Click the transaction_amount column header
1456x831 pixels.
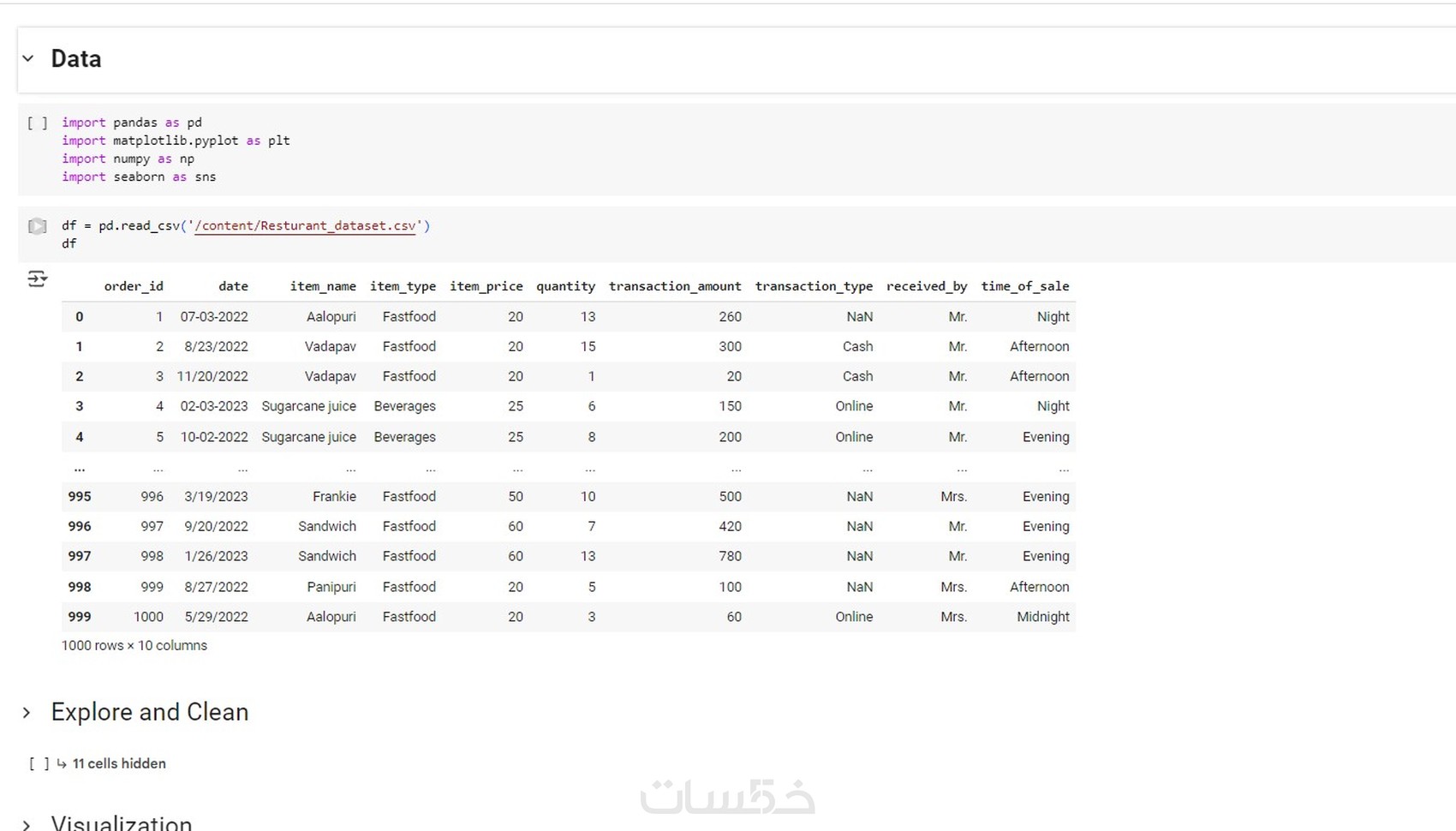(x=675, y=286)
